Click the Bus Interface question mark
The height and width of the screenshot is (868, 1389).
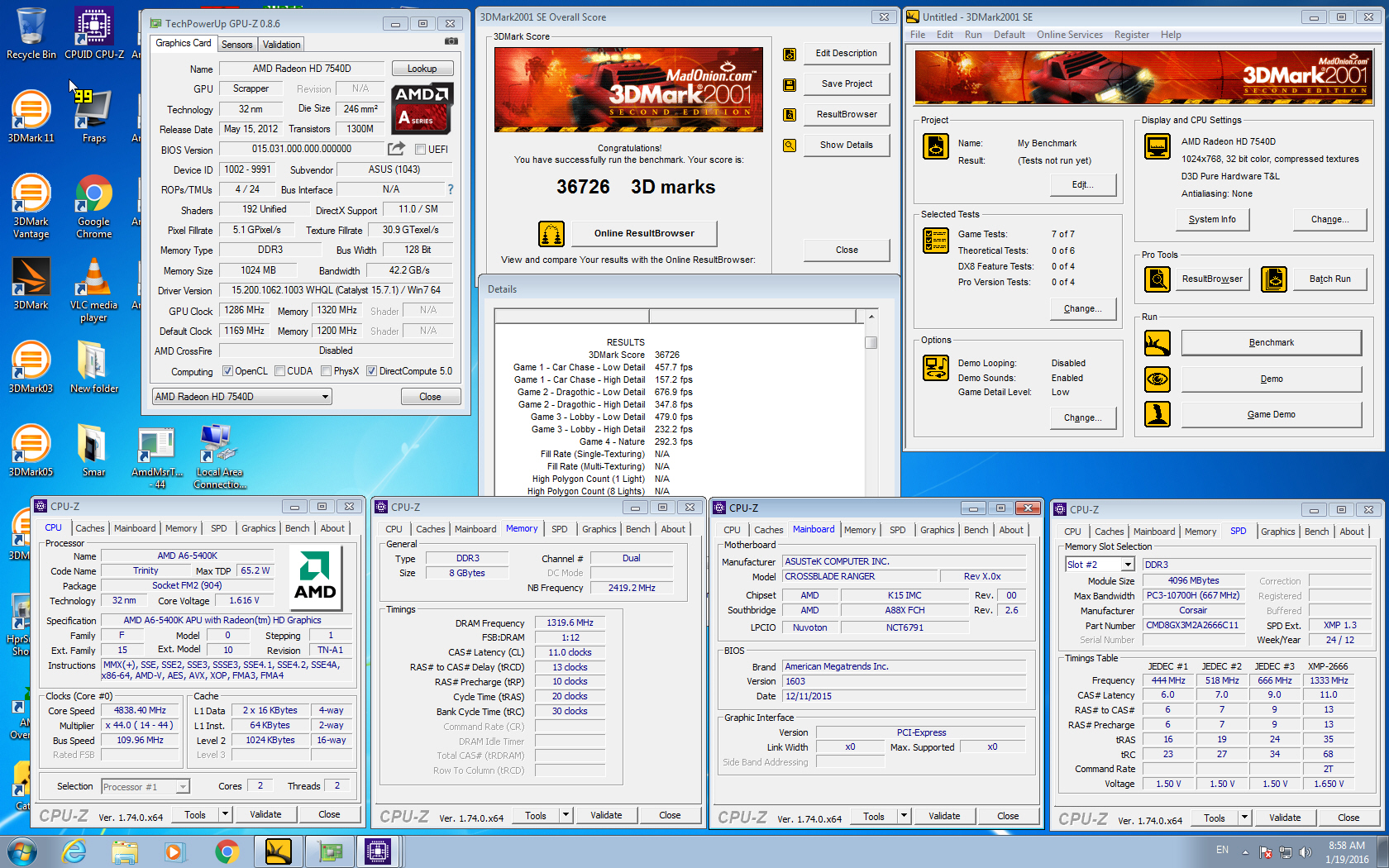(451, 189)
